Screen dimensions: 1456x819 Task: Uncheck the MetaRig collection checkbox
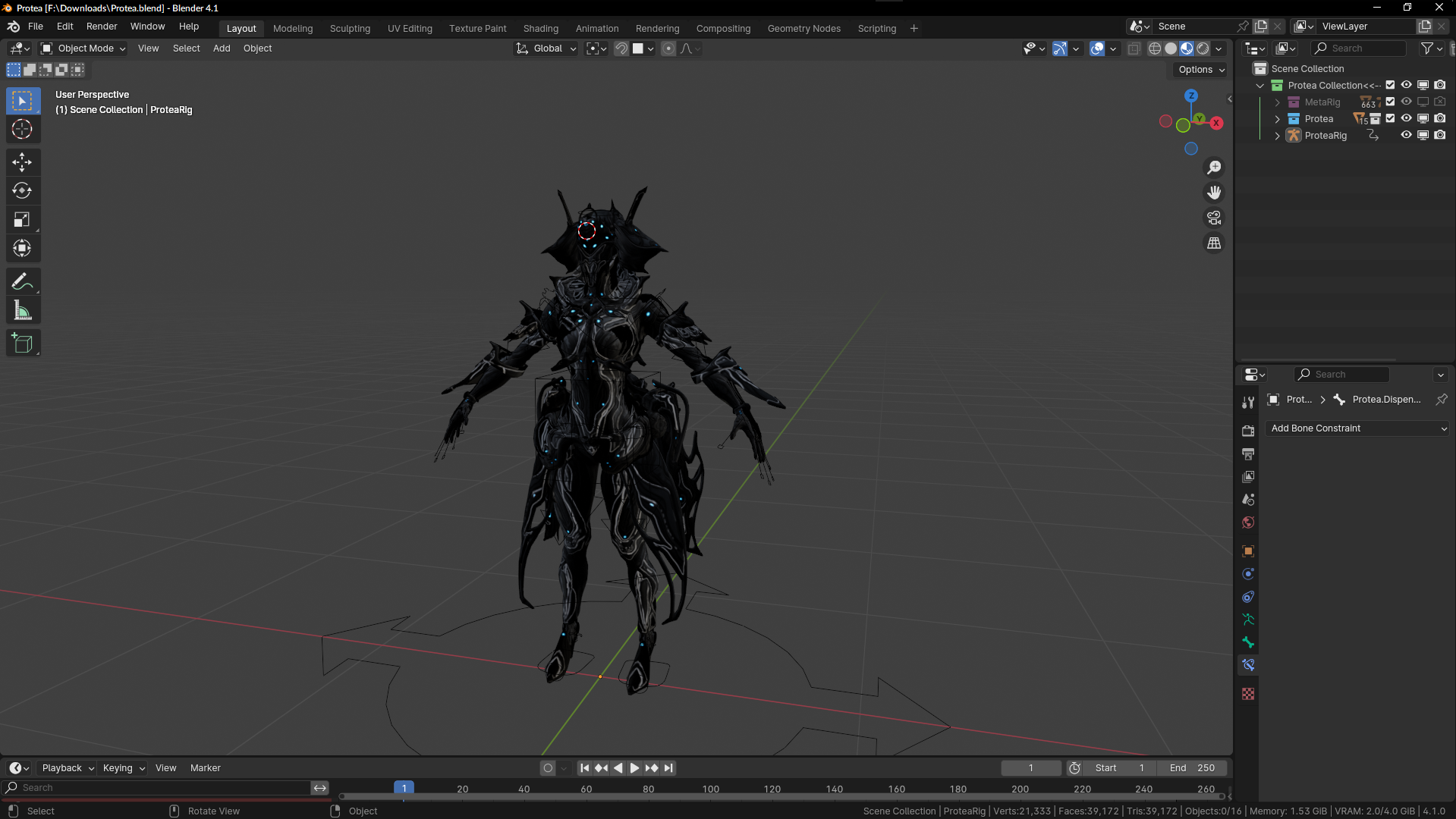point(1391,102)
